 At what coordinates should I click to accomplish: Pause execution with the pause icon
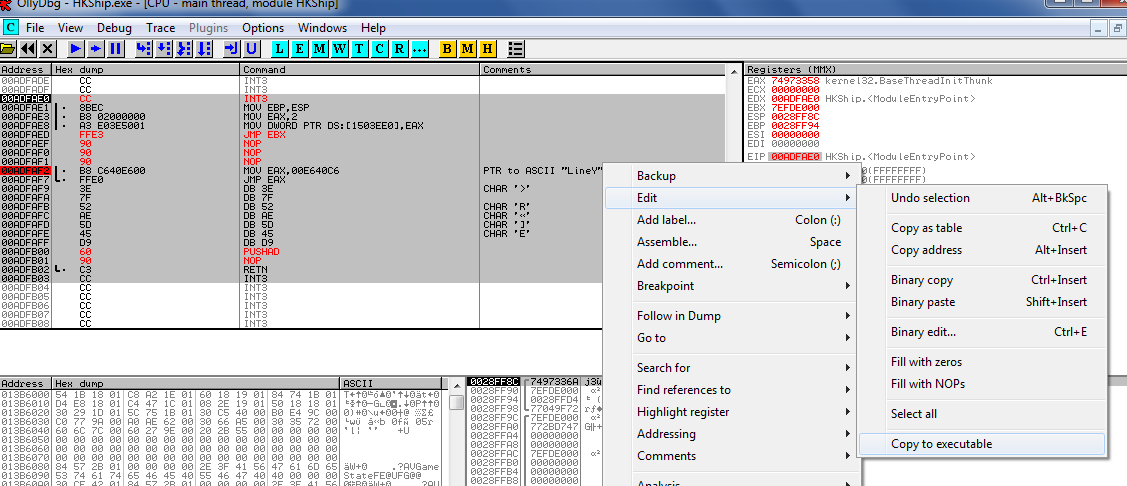tap(116, 48)
